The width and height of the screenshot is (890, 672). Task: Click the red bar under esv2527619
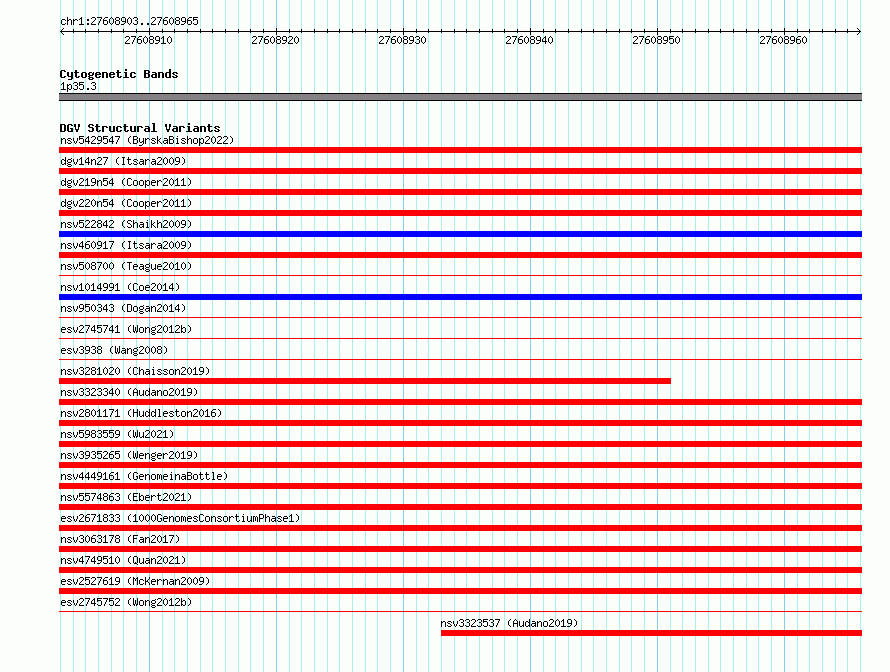point(460,591)
